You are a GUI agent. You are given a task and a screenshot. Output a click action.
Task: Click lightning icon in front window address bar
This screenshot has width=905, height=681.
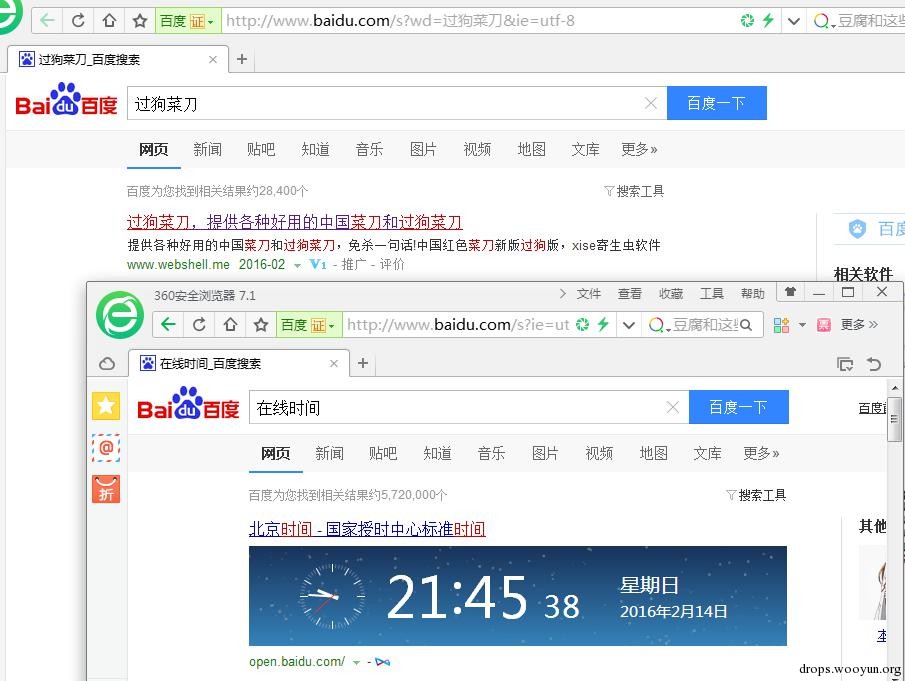pyautogui.click(x=603, y=324)
